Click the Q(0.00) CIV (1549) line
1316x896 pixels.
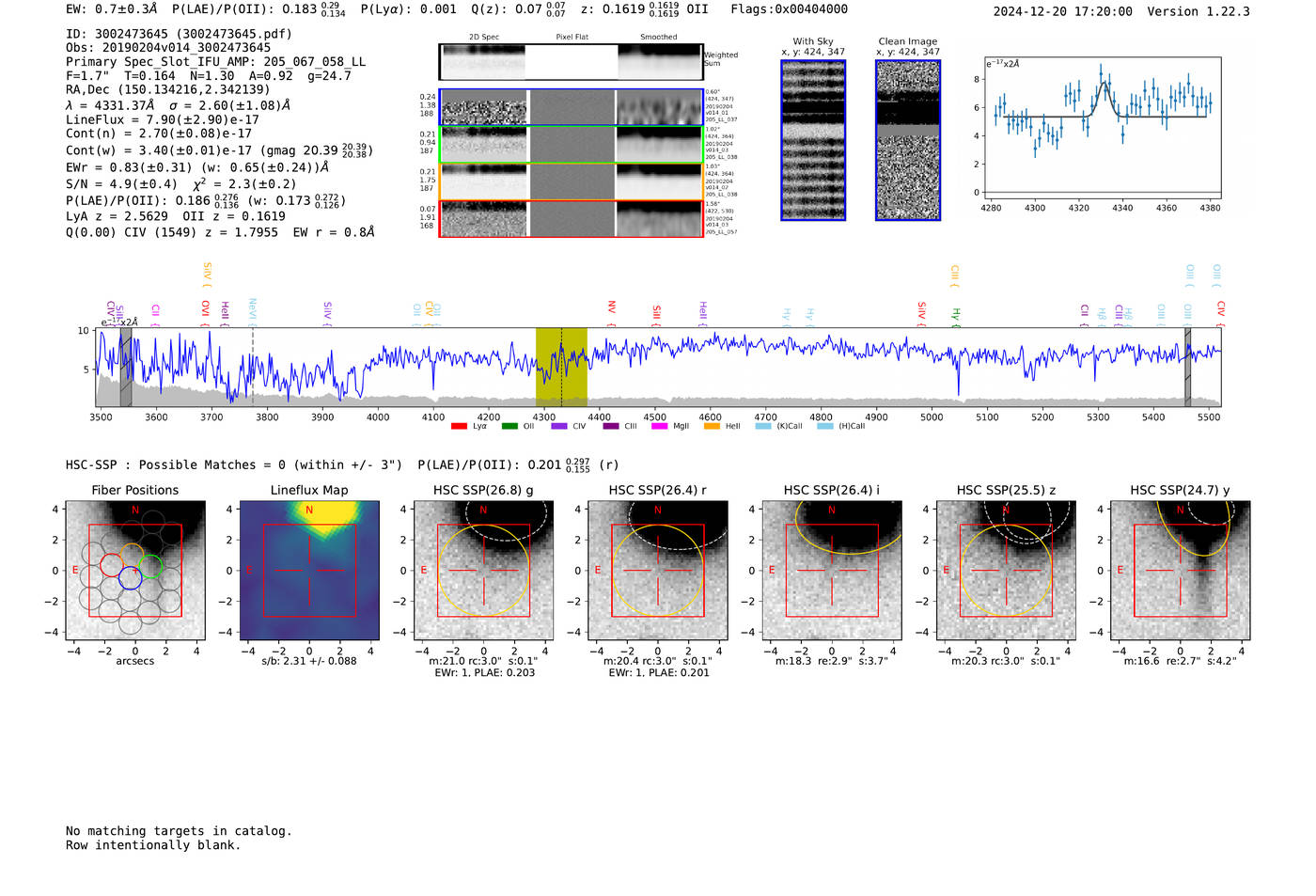click(220, 232)
